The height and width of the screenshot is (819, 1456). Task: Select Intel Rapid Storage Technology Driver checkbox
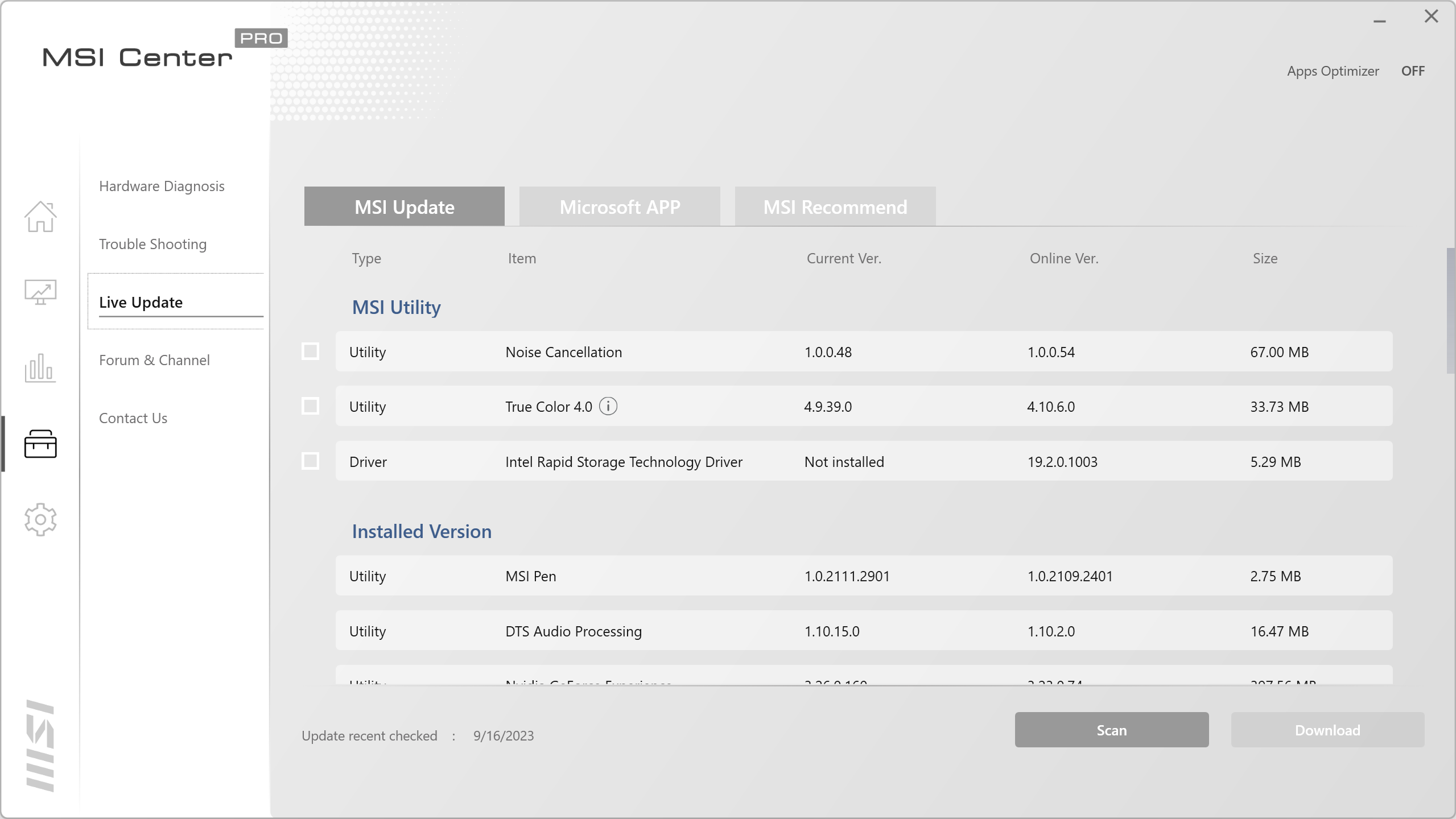[x=310, y=461]
